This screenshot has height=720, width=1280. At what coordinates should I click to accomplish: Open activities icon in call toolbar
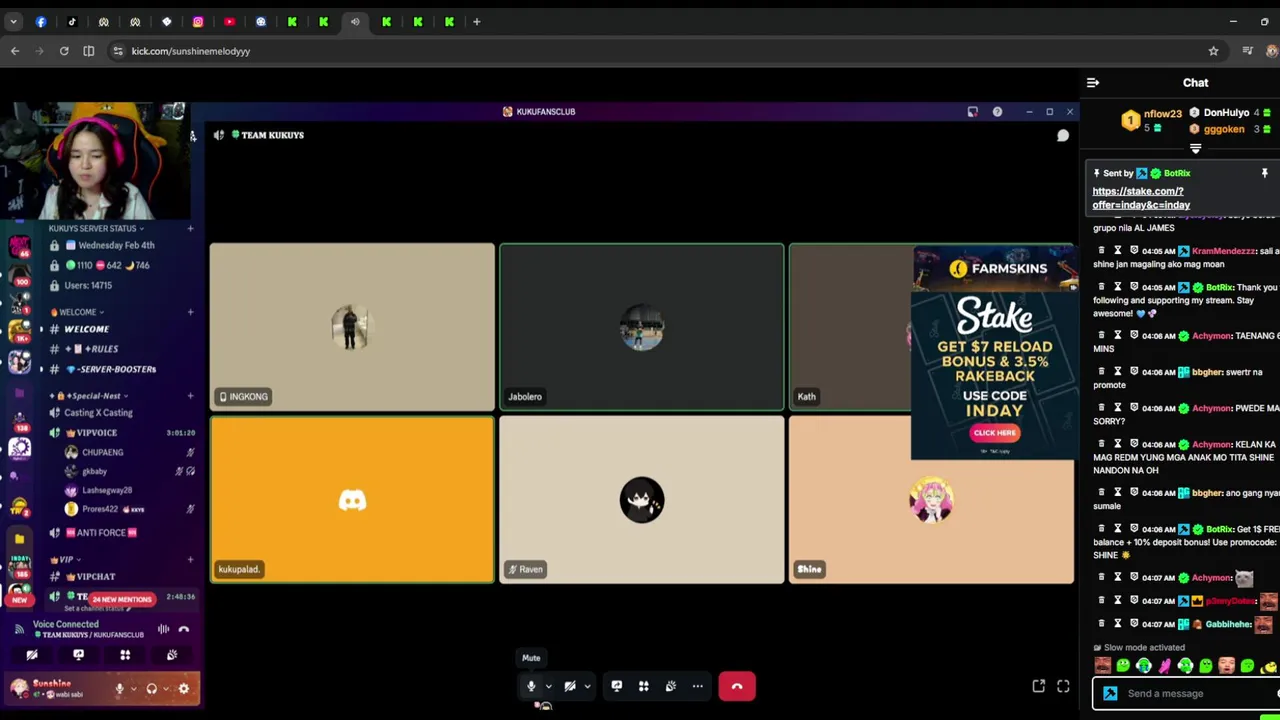(x=644, y=686)
